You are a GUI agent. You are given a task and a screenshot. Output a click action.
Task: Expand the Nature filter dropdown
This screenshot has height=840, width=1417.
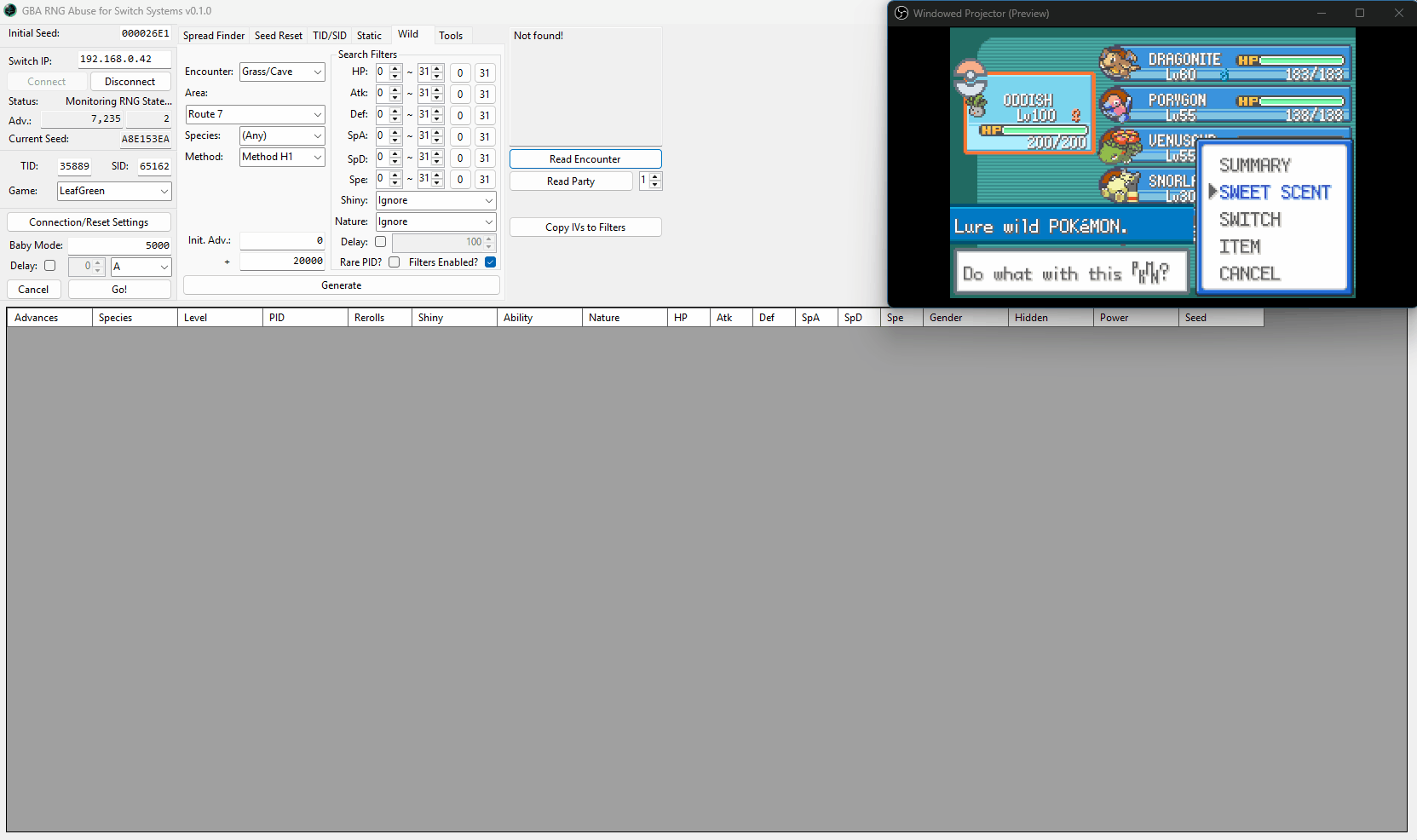tap(436, 222)
